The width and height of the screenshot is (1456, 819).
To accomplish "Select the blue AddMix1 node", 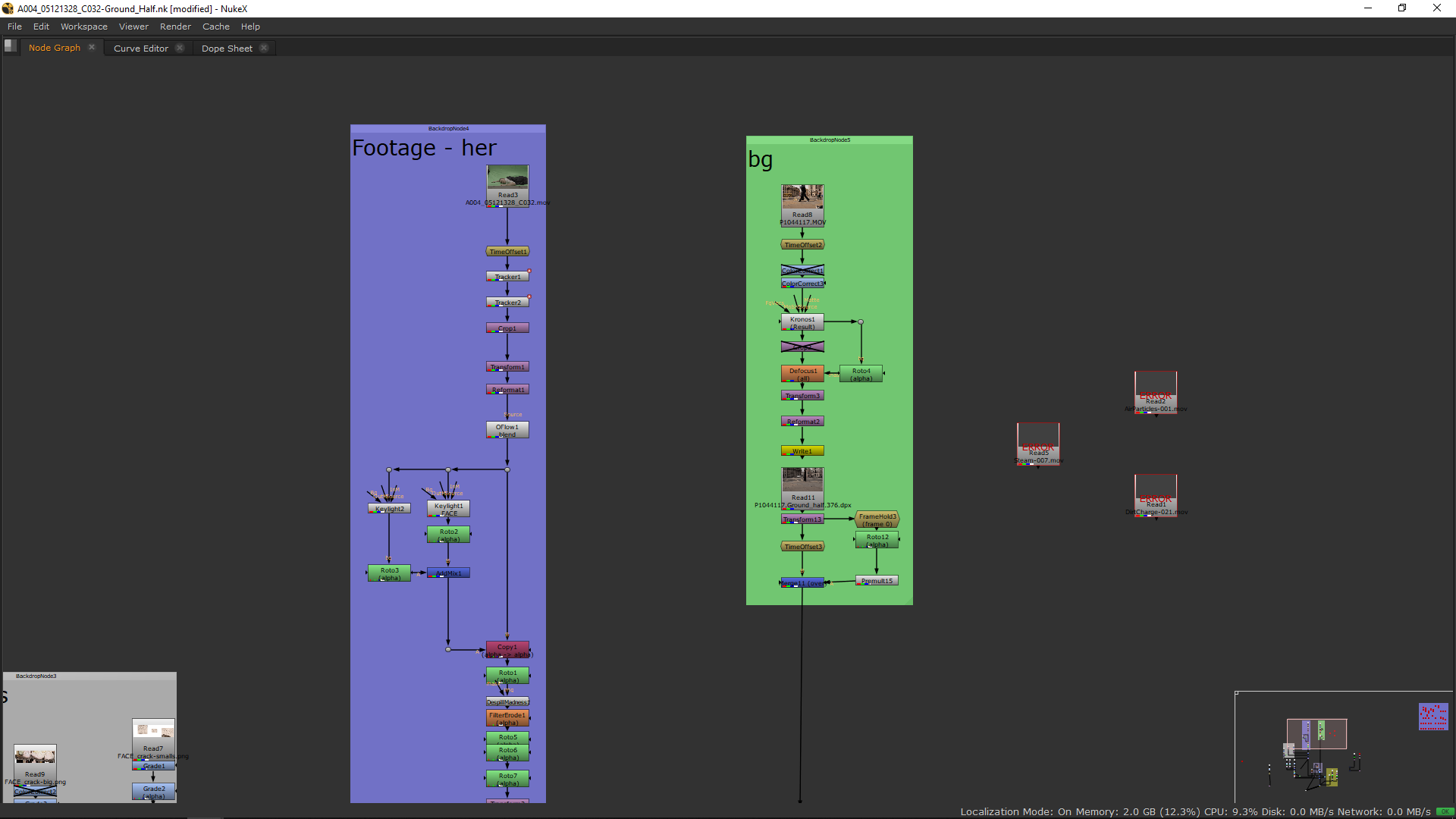I will 448,573.
